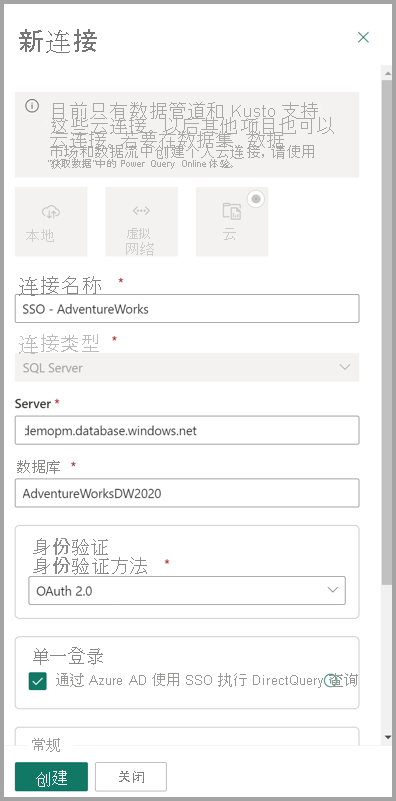The width and height of the screenshot is (396, 801).
Task: Click the 创建 button
Action: (51, 777)
